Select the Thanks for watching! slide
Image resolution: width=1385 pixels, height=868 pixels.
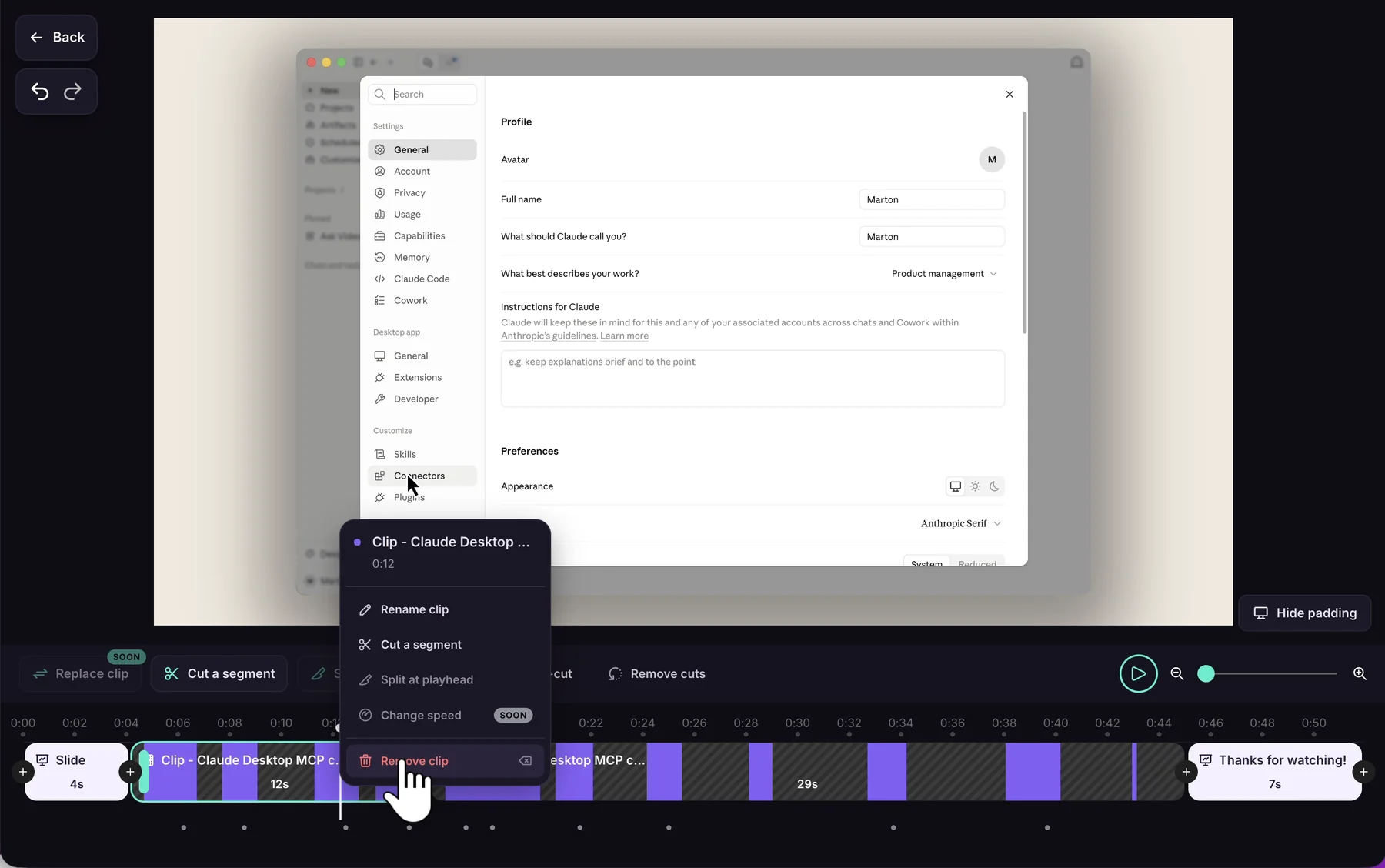(1275, 771)
